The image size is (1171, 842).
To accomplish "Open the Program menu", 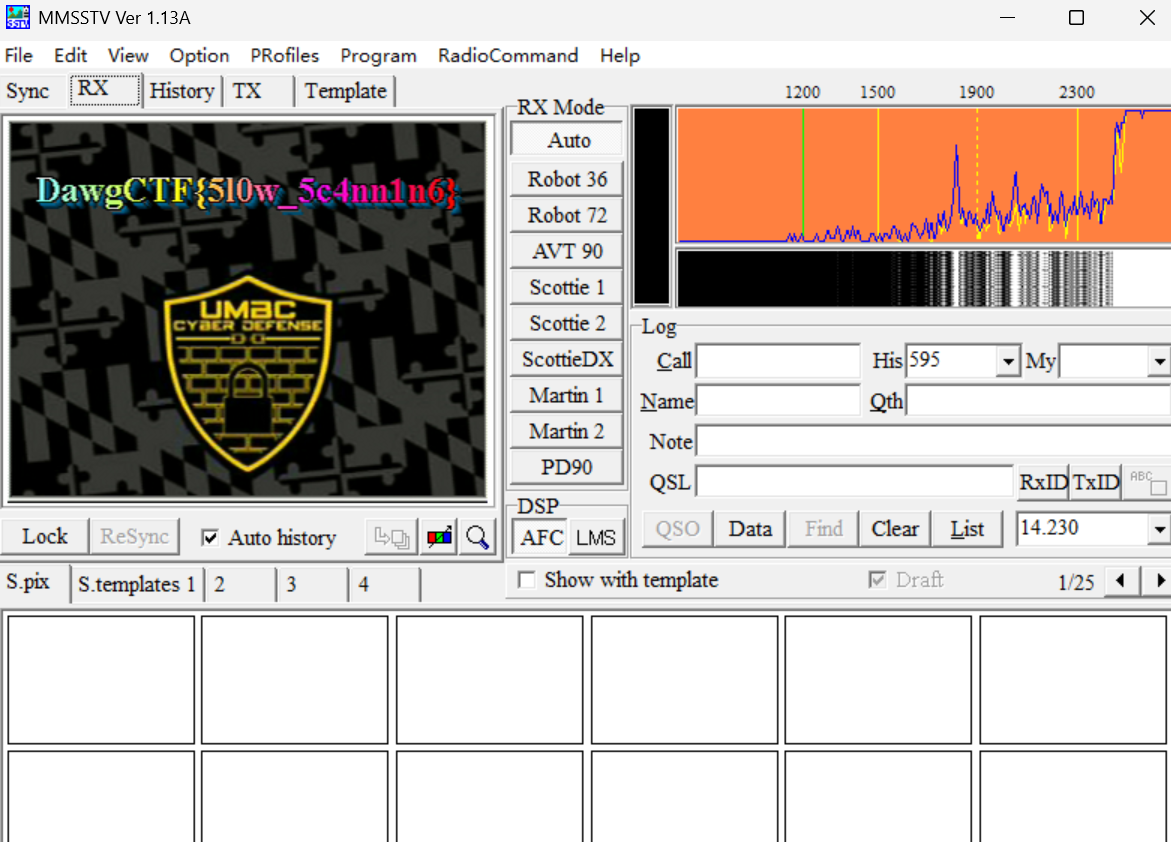I will [378, 55].
